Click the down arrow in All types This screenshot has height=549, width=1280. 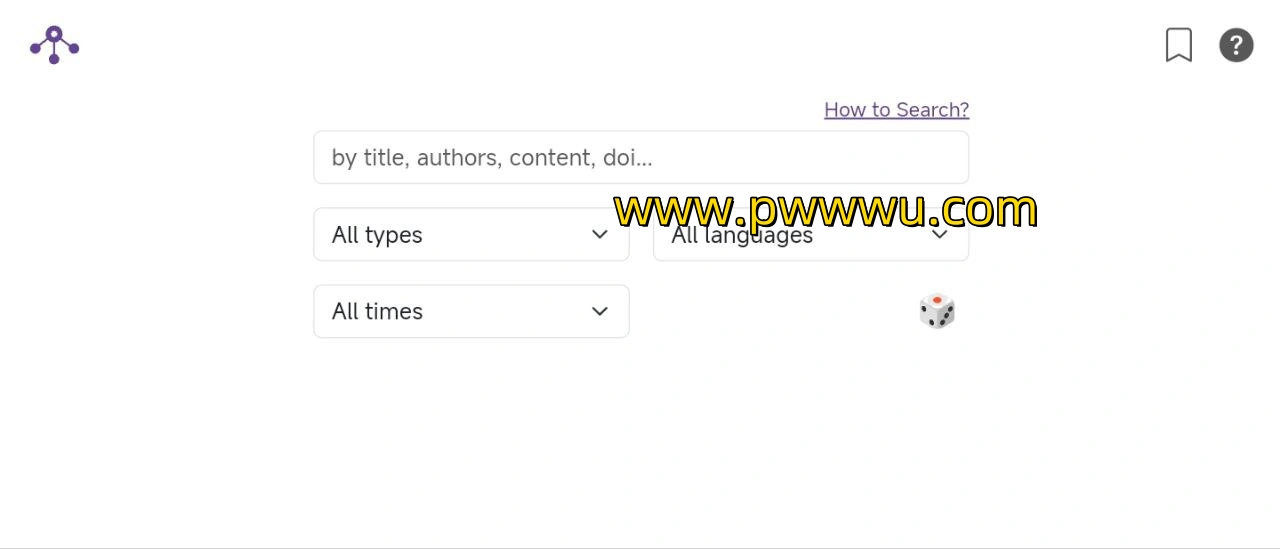[x=600, y=234]
